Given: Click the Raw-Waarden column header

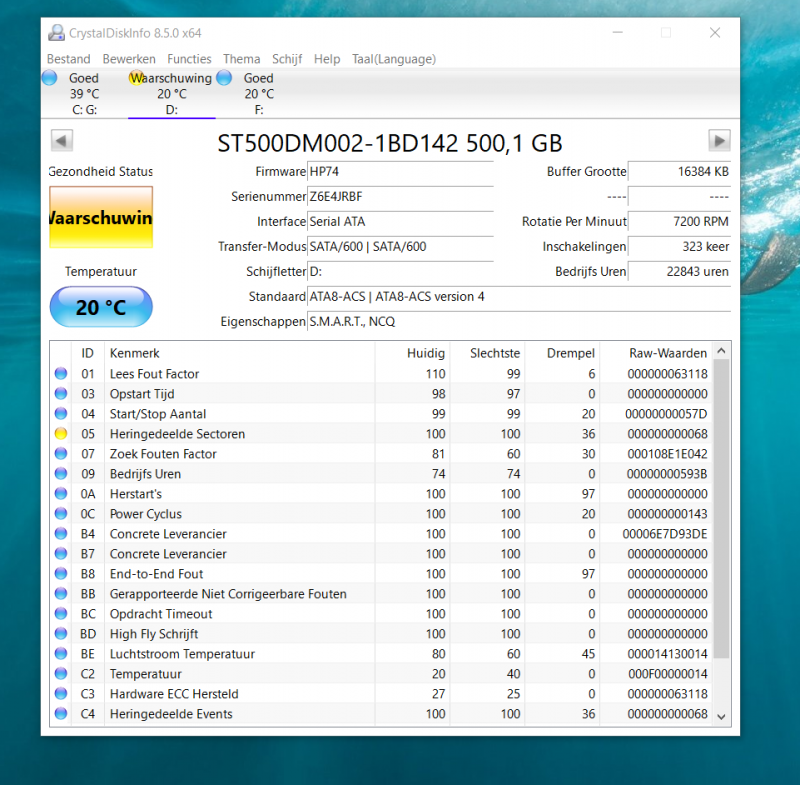Looking at the screenshot, I should click(x=667, y=353).
